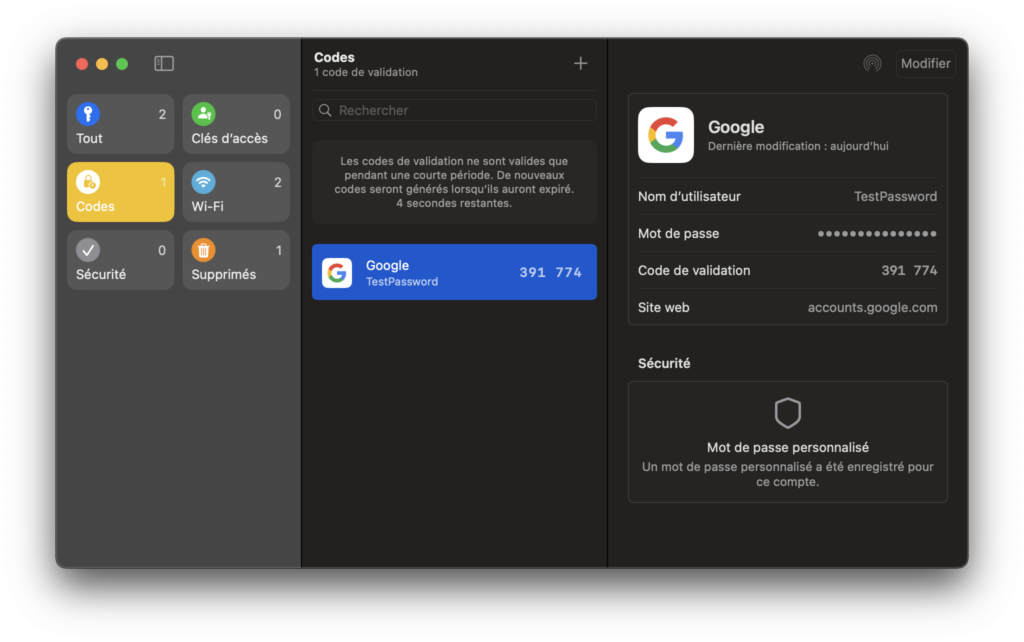The height and width of the screenshot is (642, 1024).
Task: Click the AirDrop share icon
Action: point(872,63)
